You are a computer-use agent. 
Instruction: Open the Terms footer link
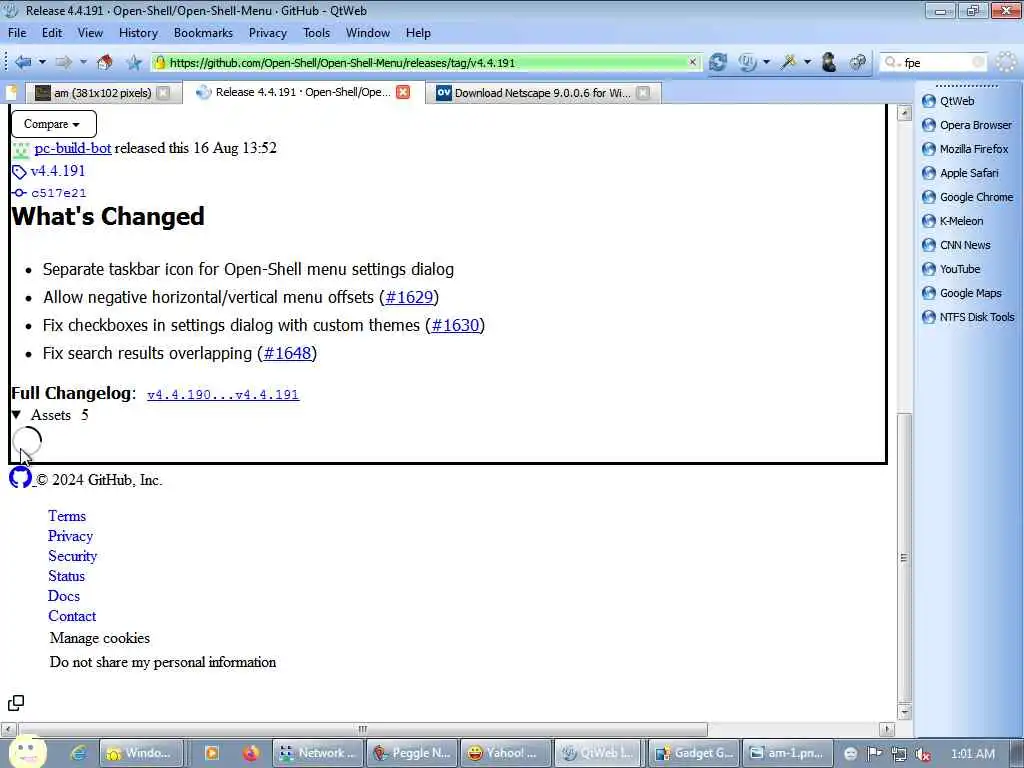pyautogui.click(x=67, y=516)
